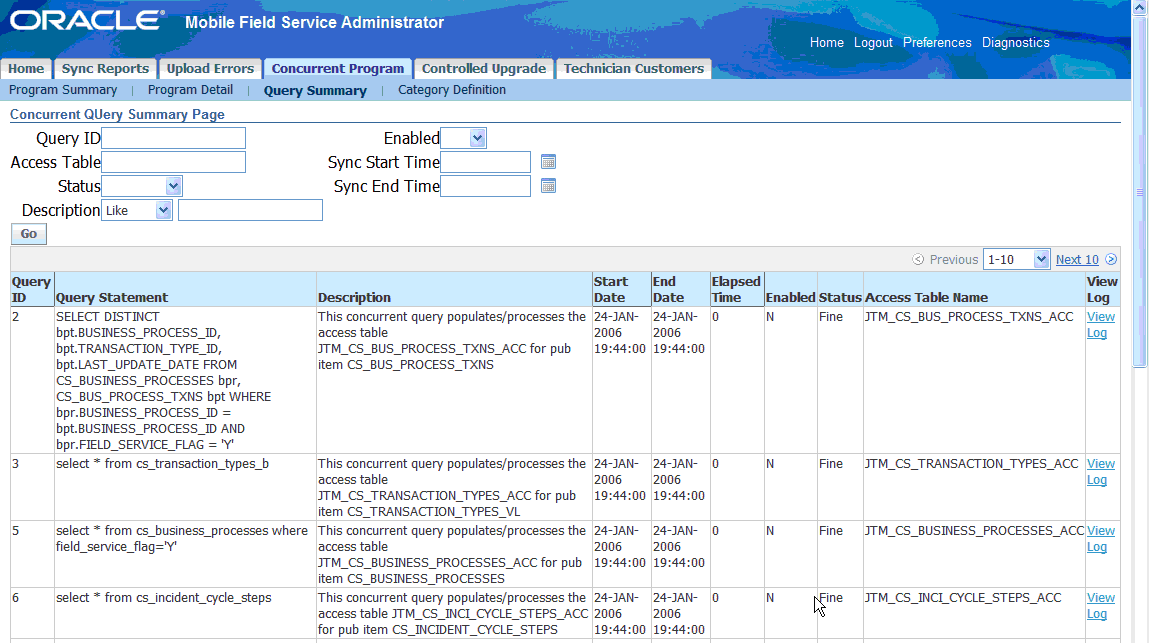Open the Controlled Upgrade tab
Viewport: 1150px width, 643px height.
483,68
